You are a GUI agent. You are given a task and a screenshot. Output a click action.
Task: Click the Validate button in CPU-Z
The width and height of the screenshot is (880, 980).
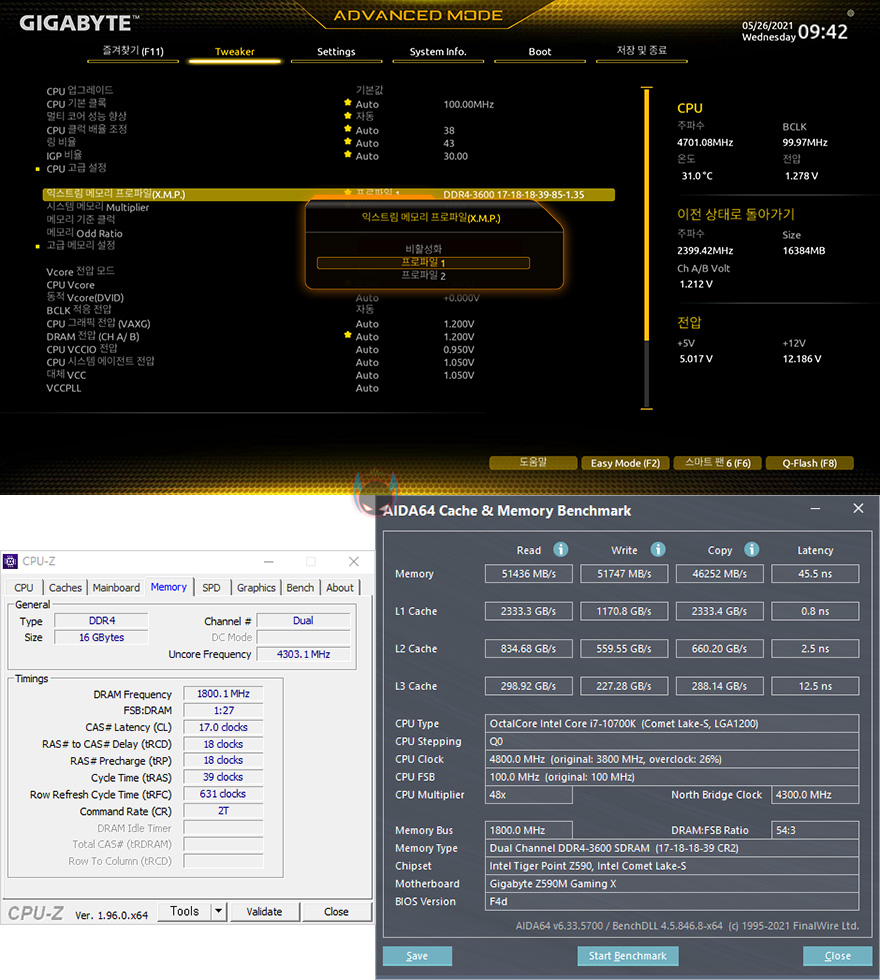coord(264,911)
